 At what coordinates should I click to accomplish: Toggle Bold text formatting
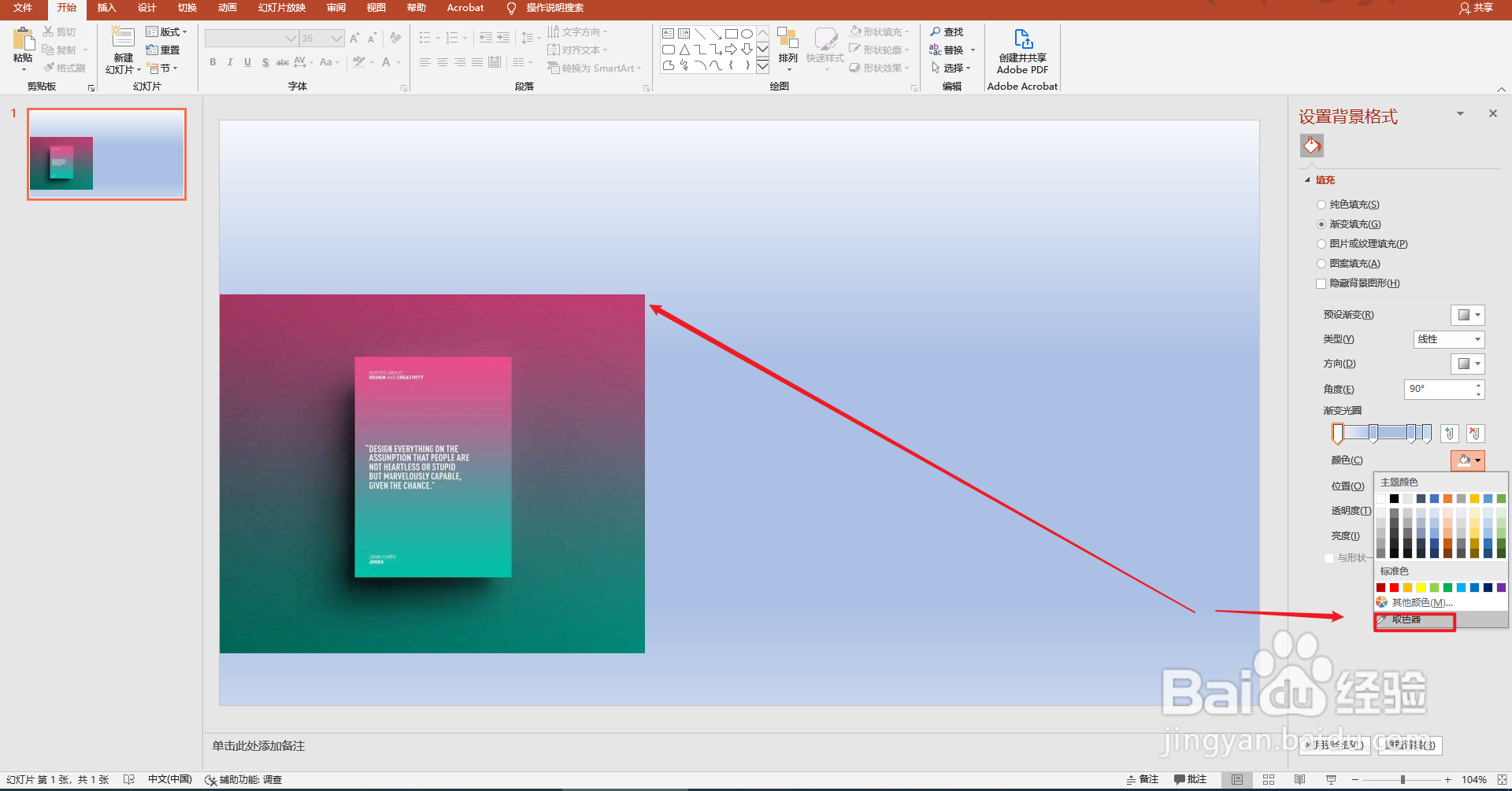point(213,62)
